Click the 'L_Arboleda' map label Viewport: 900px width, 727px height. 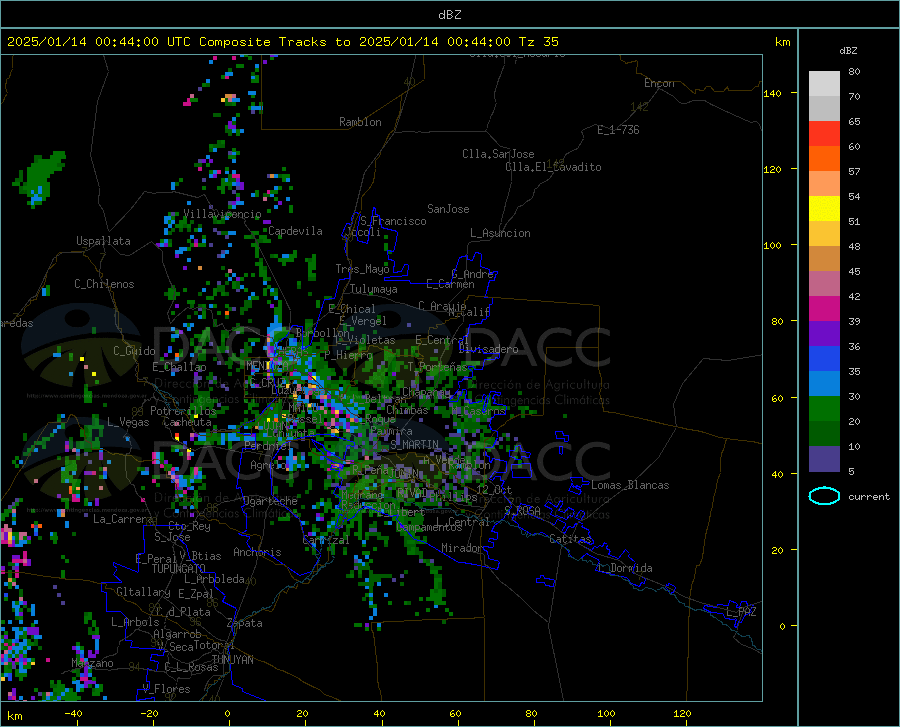(214, 579)
